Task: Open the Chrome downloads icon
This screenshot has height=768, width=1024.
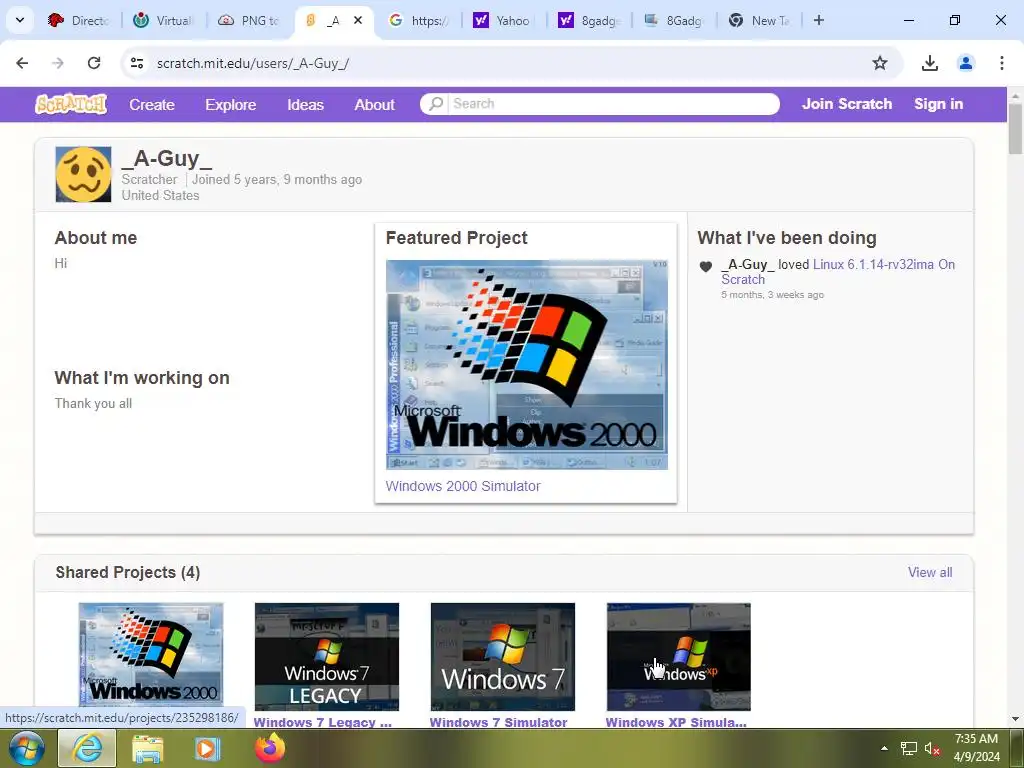Action: click(x=929, y=63)
